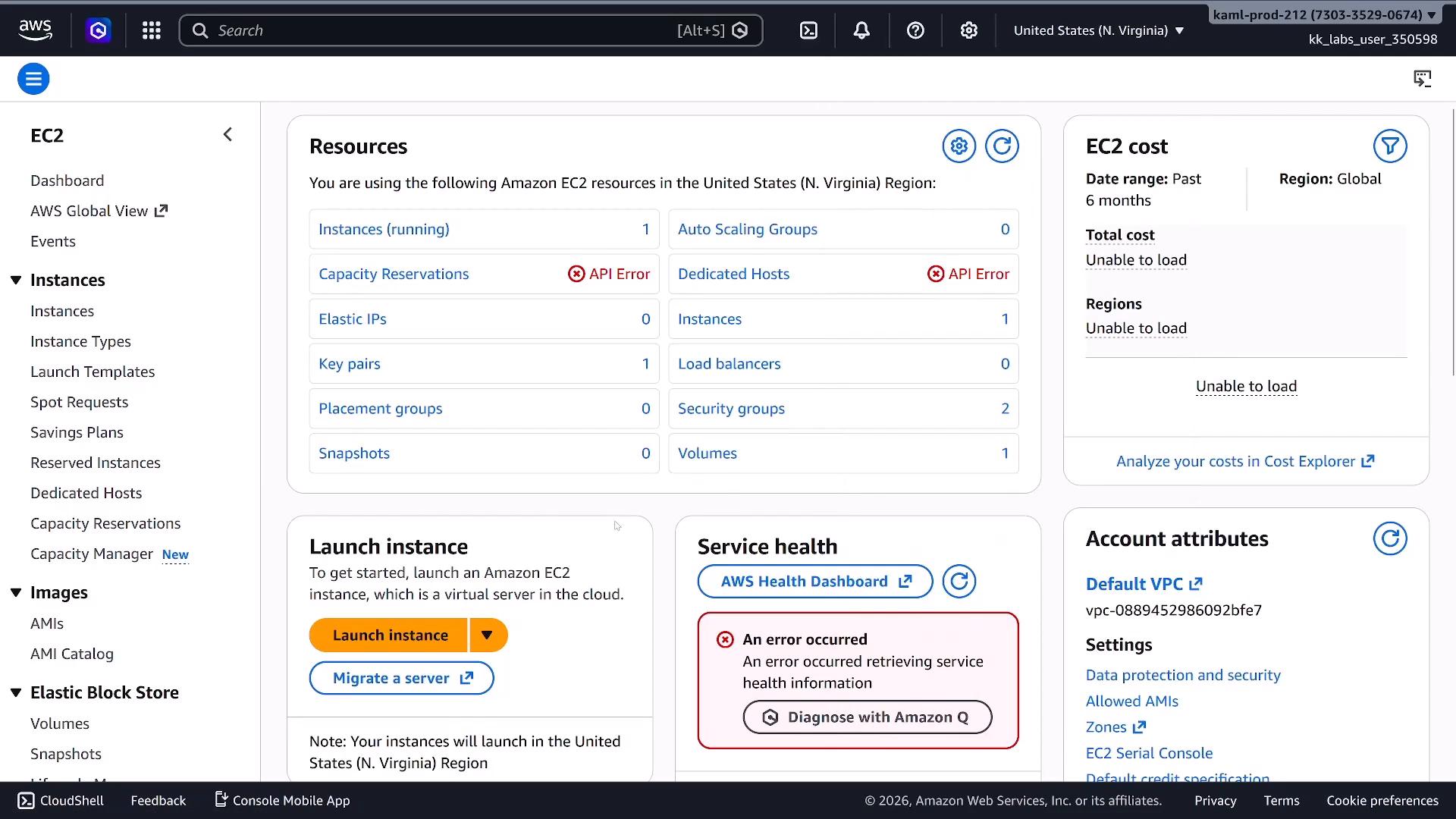Viewport: 1456px width, 819px height.
Task: Open the Resources settings gear
Action: [x=959, y=146]
